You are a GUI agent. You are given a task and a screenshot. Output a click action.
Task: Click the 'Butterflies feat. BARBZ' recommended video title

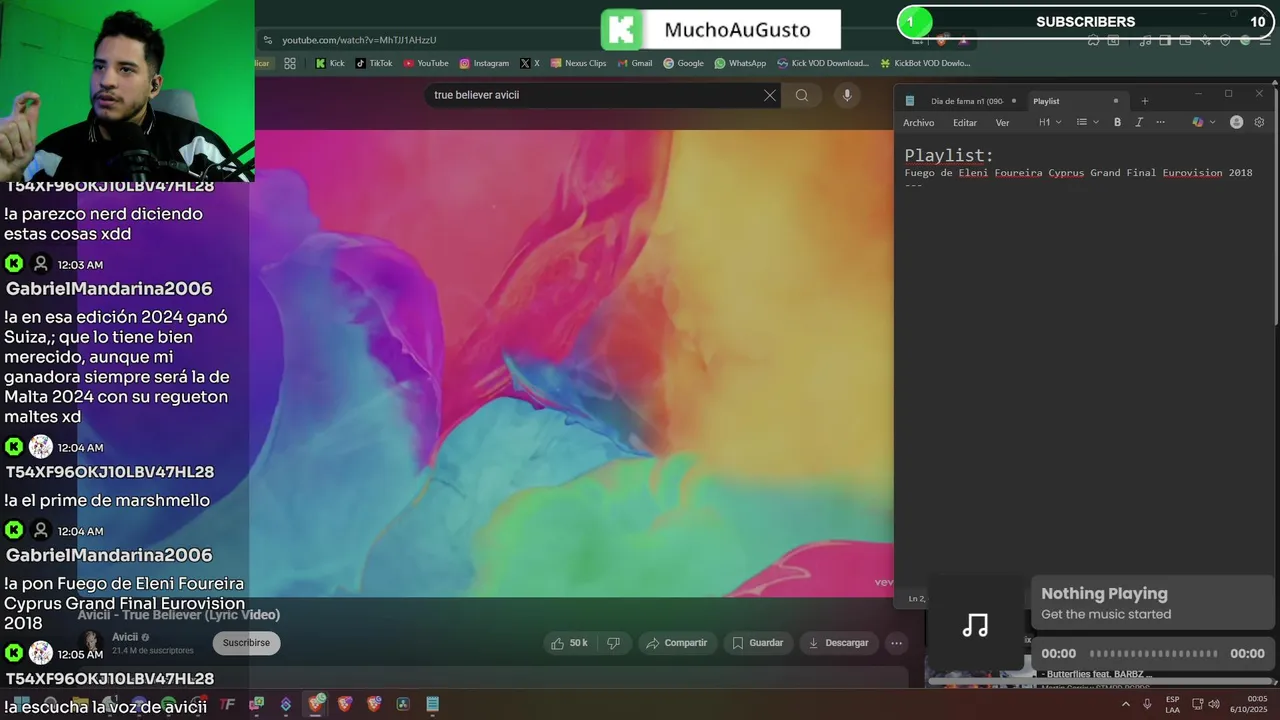coord(1097,674)
